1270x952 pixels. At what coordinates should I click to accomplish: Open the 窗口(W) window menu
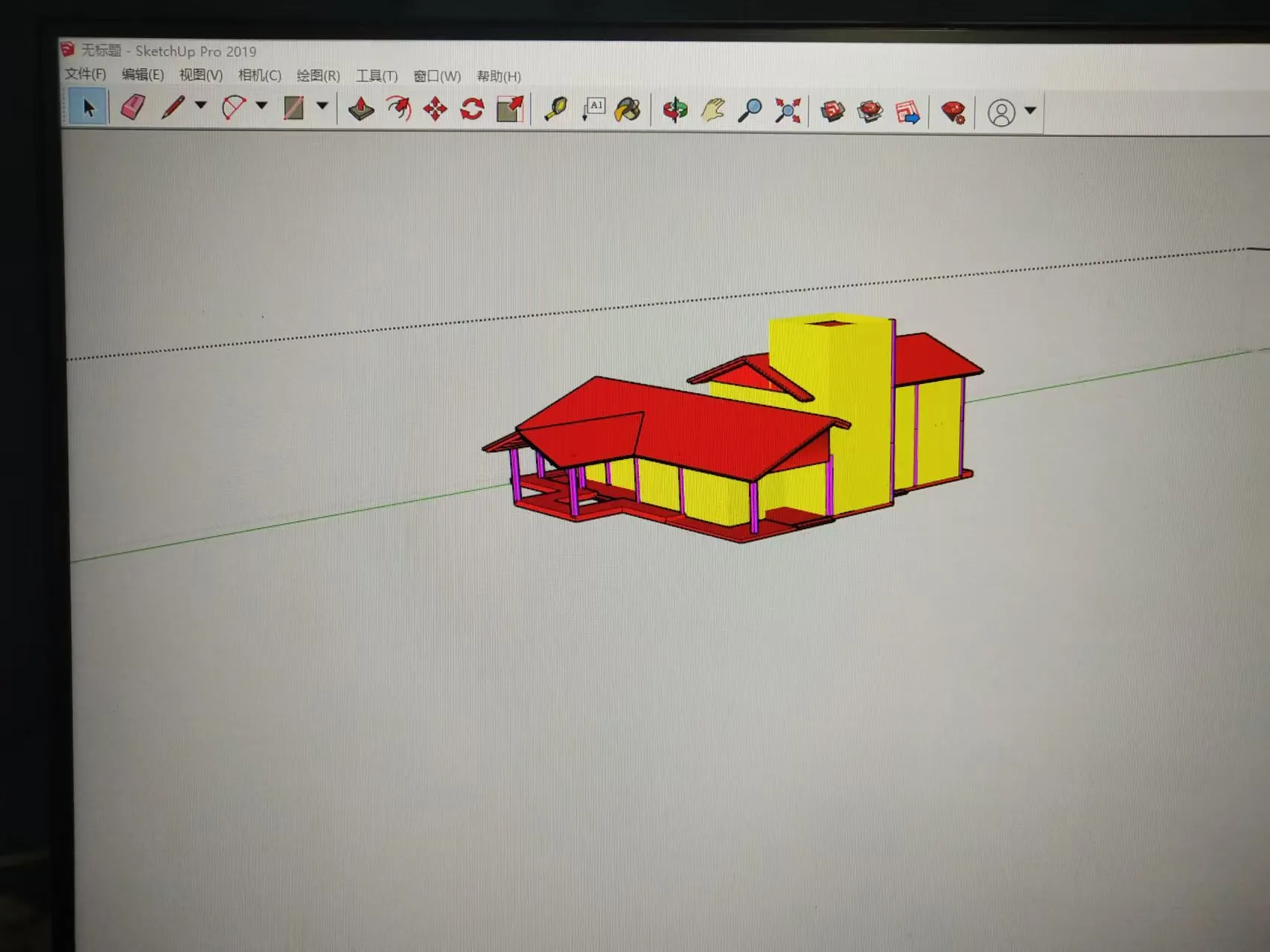tap(436, 76)
